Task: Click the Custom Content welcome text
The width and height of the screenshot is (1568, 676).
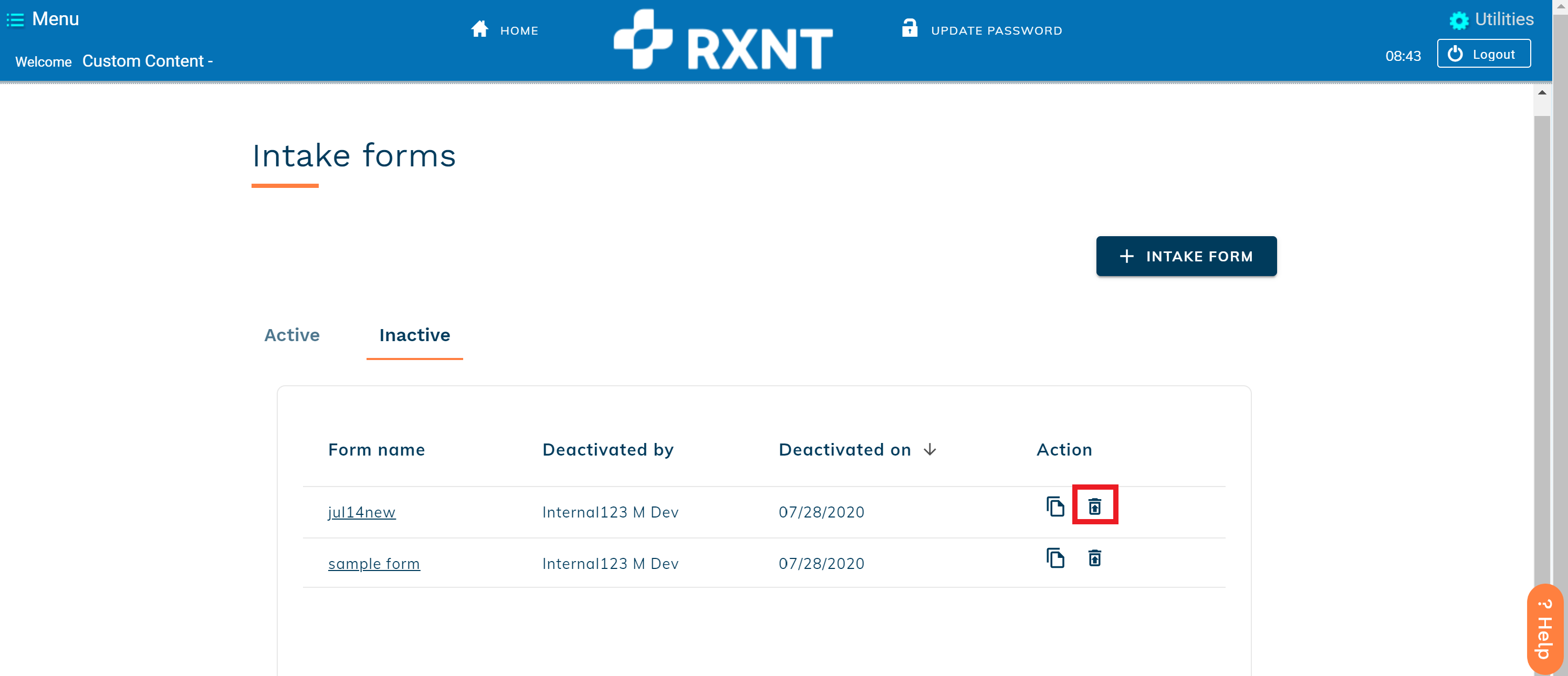Action: coord(148,61)
